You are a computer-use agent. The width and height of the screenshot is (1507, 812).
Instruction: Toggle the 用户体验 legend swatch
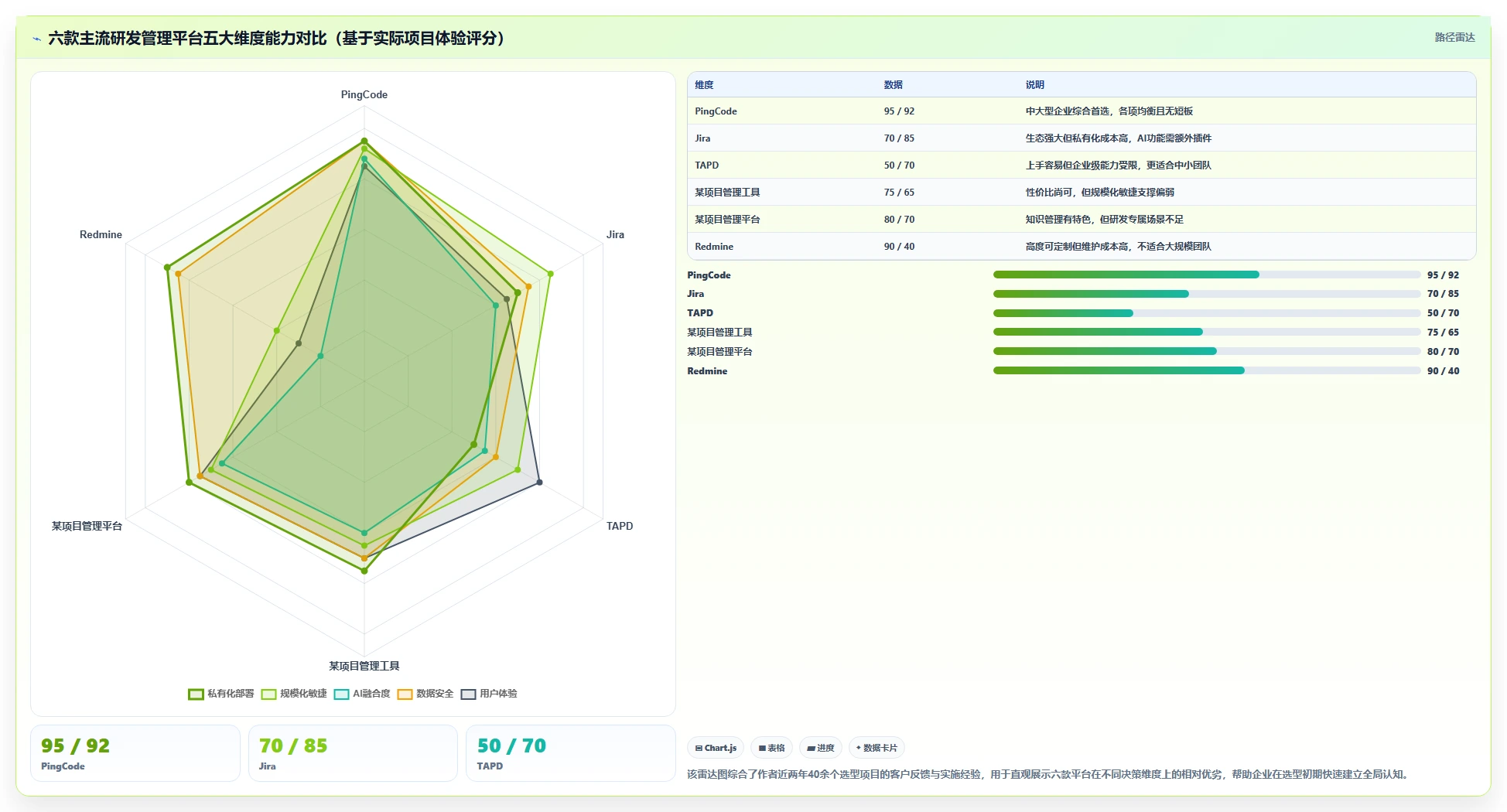coord(468,694)
